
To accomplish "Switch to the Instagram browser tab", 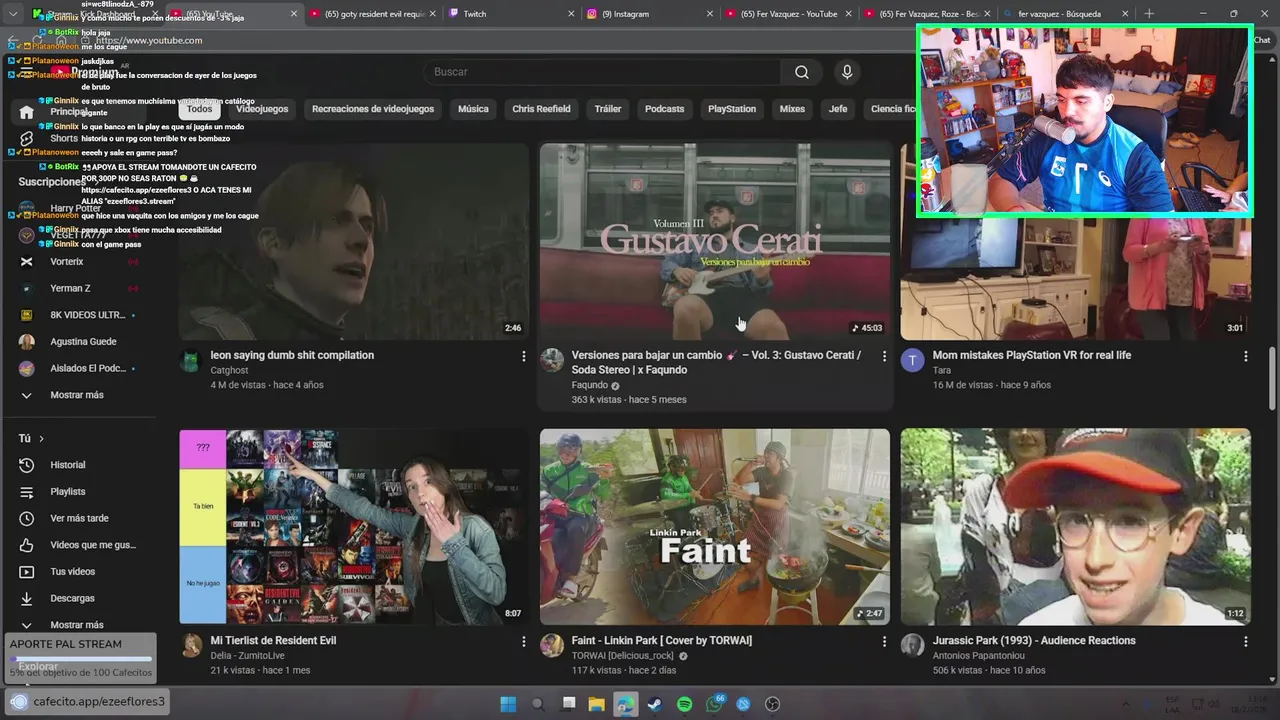I will pos(648,14).
